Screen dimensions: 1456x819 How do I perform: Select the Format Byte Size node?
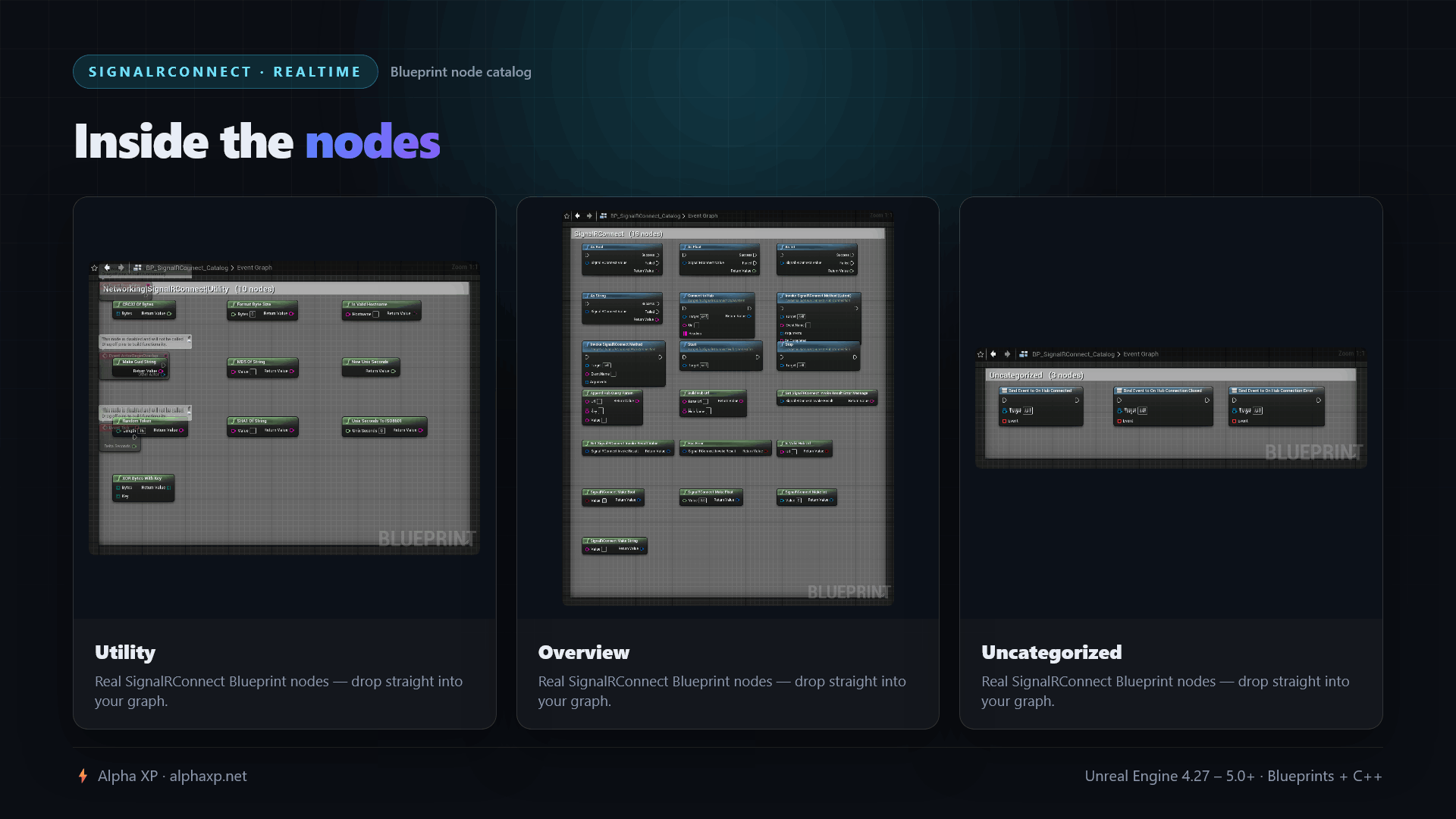(262, 309)
